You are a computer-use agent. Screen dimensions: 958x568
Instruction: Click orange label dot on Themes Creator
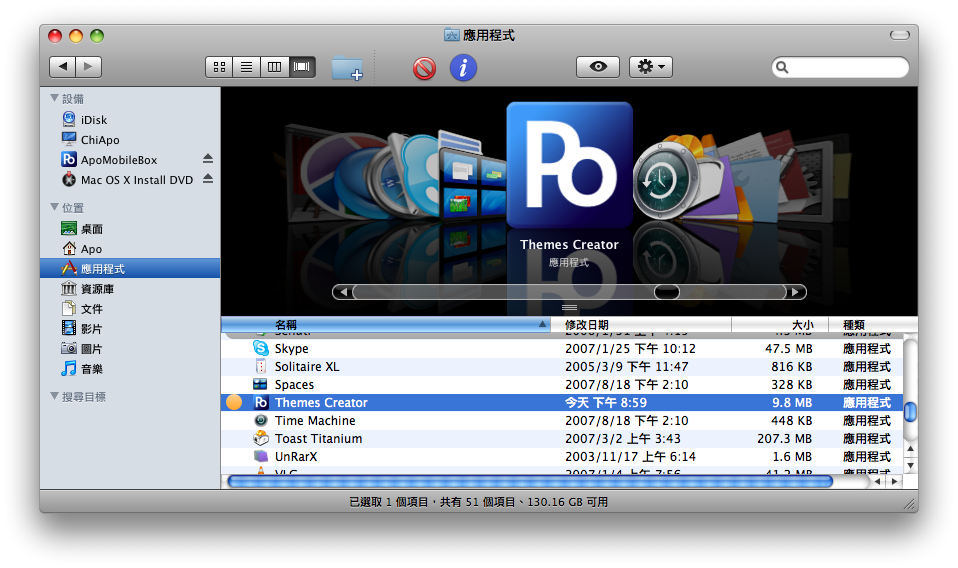[x=234, y=402]
